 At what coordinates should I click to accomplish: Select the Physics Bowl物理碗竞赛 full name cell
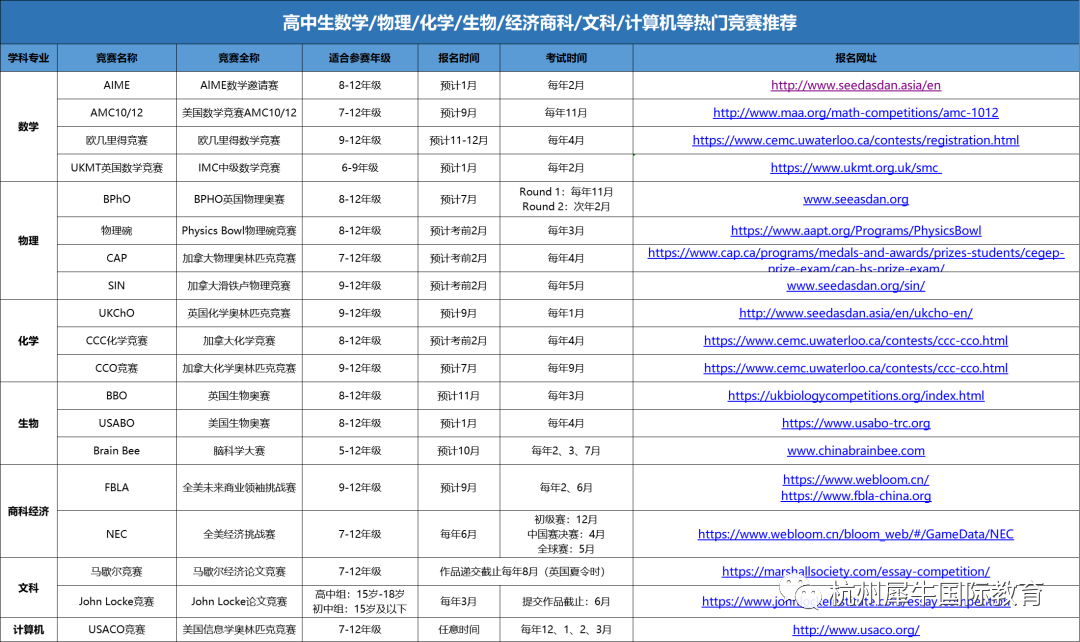pos(239,231)
